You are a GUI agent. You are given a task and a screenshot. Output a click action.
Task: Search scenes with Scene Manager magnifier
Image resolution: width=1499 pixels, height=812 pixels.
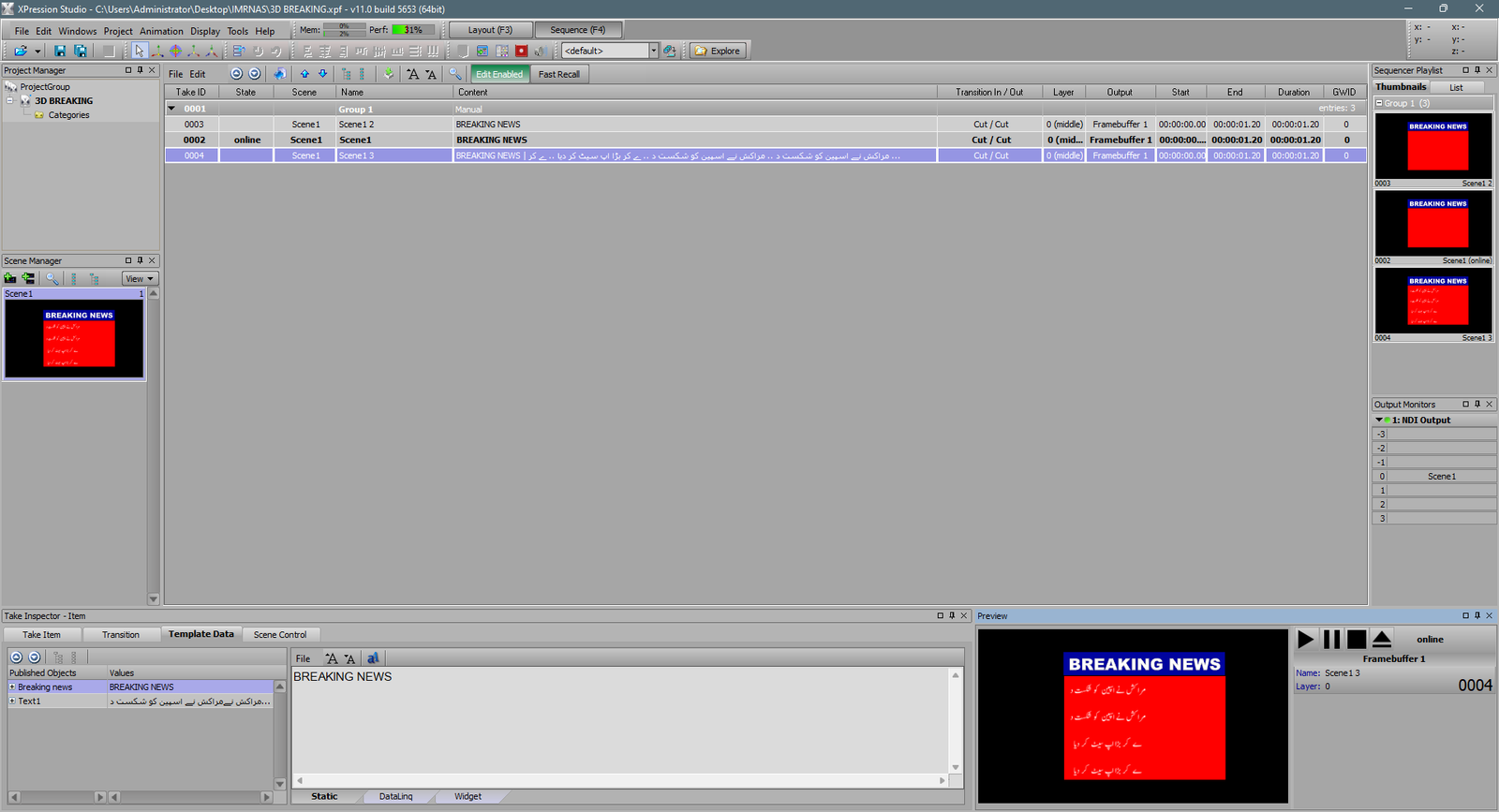pyautogui.click(x=52, y=278)
